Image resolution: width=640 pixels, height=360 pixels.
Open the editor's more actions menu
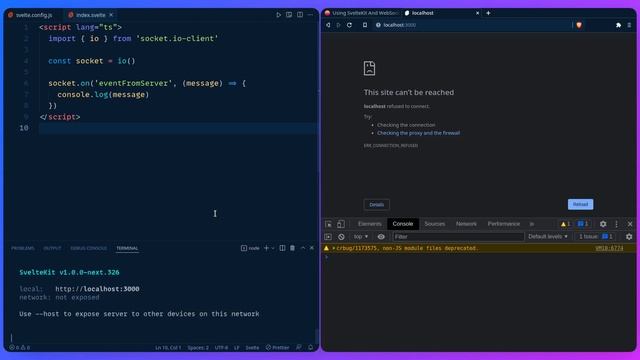[310, 15]
